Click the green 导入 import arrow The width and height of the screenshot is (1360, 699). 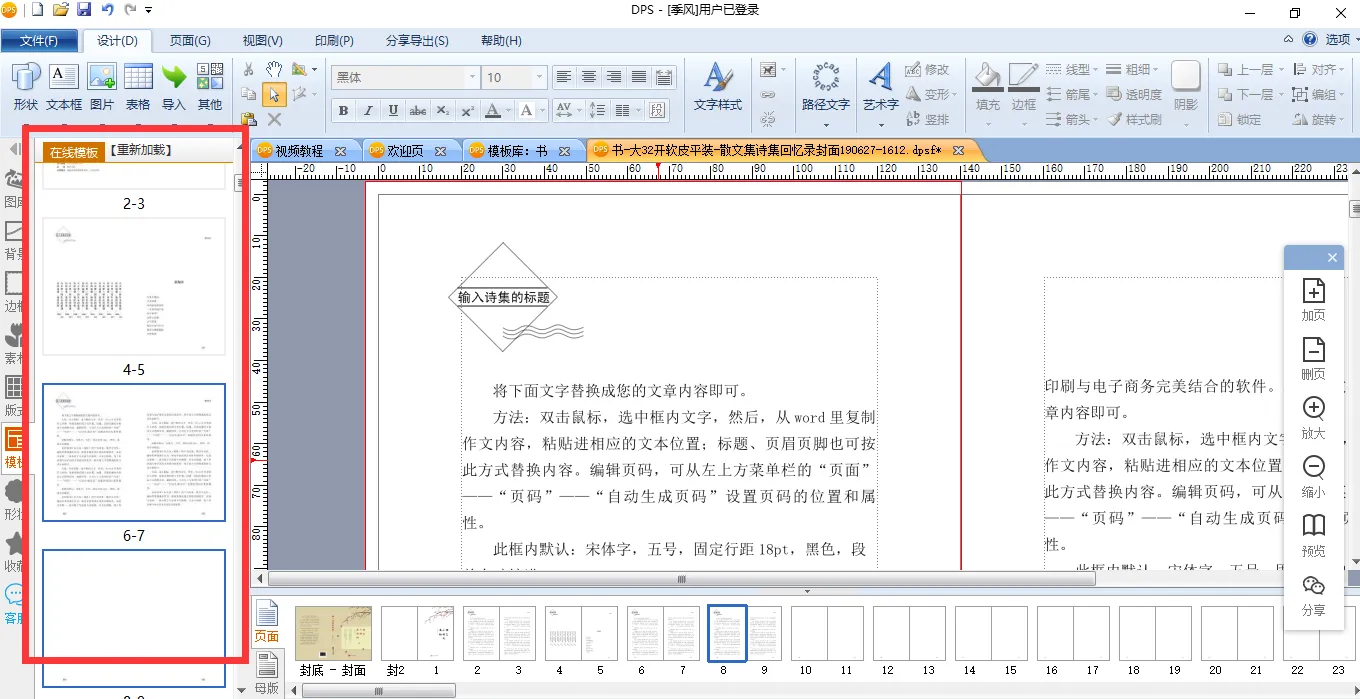[174, 86]
